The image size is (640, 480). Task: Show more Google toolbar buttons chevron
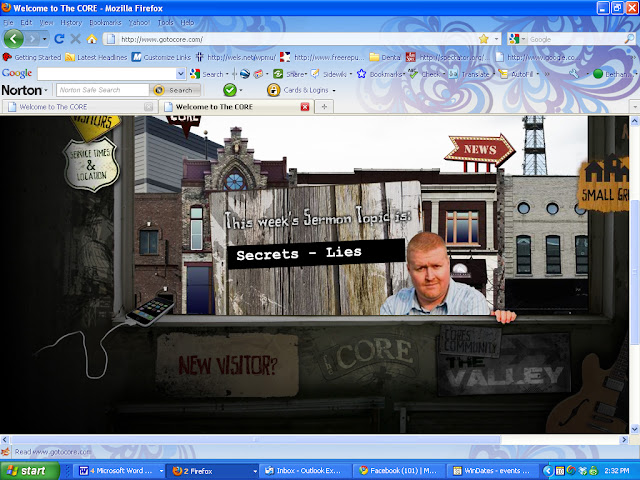tap(547, 74)
